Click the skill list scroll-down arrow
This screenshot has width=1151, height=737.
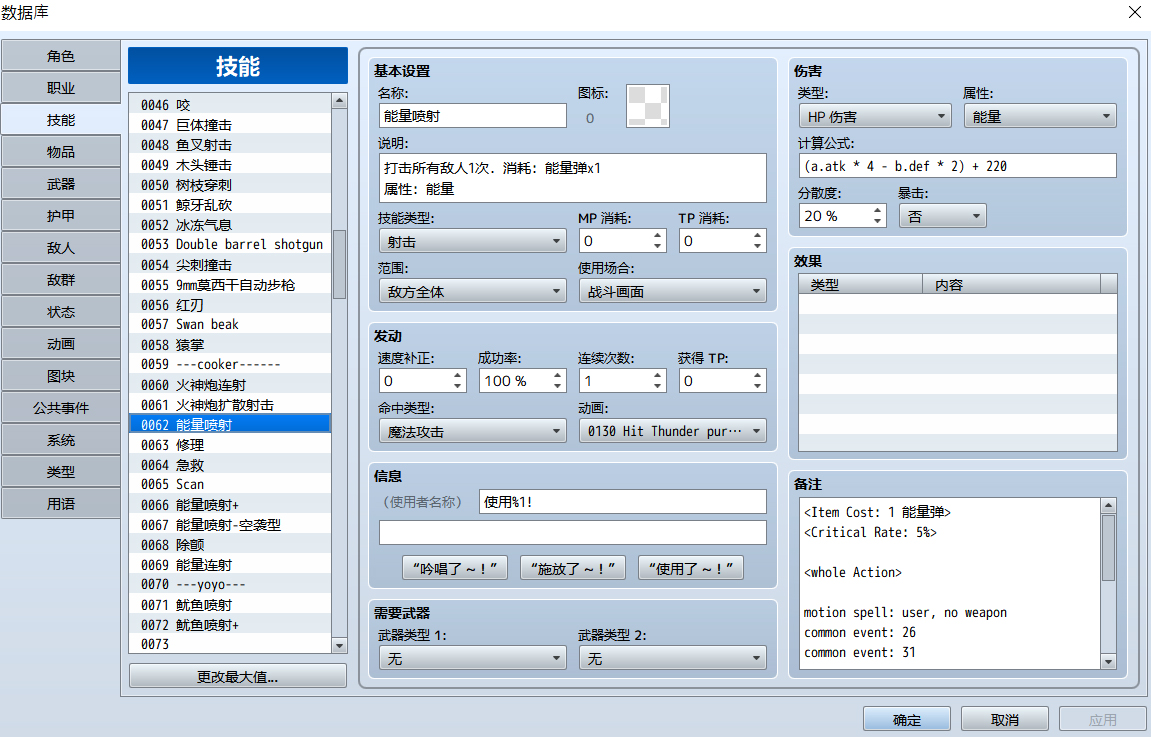coord(339,646)
